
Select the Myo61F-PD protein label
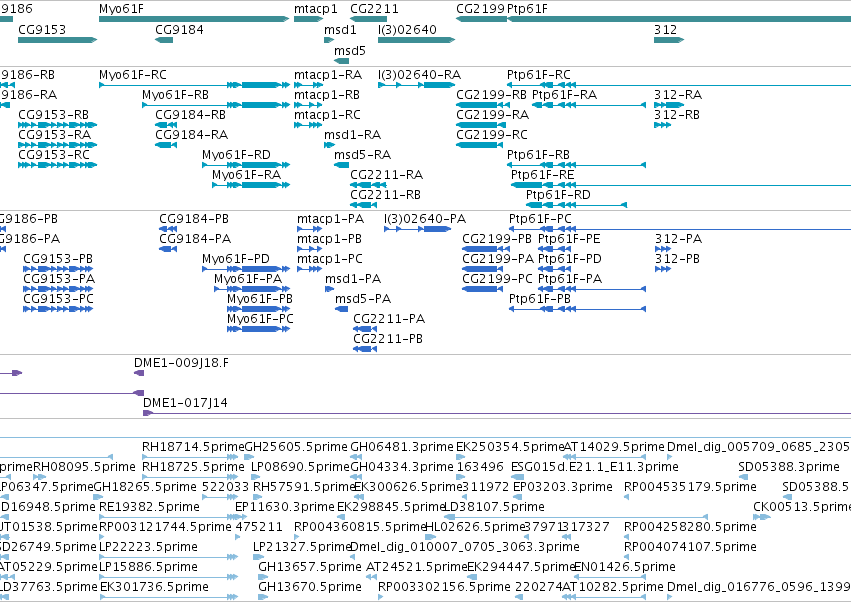click(236, 258)
